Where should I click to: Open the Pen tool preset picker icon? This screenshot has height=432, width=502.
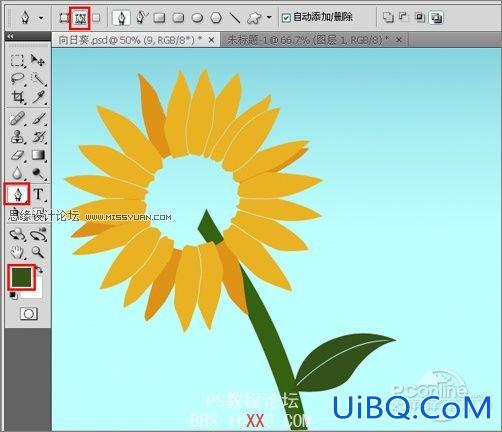[25, 18]
